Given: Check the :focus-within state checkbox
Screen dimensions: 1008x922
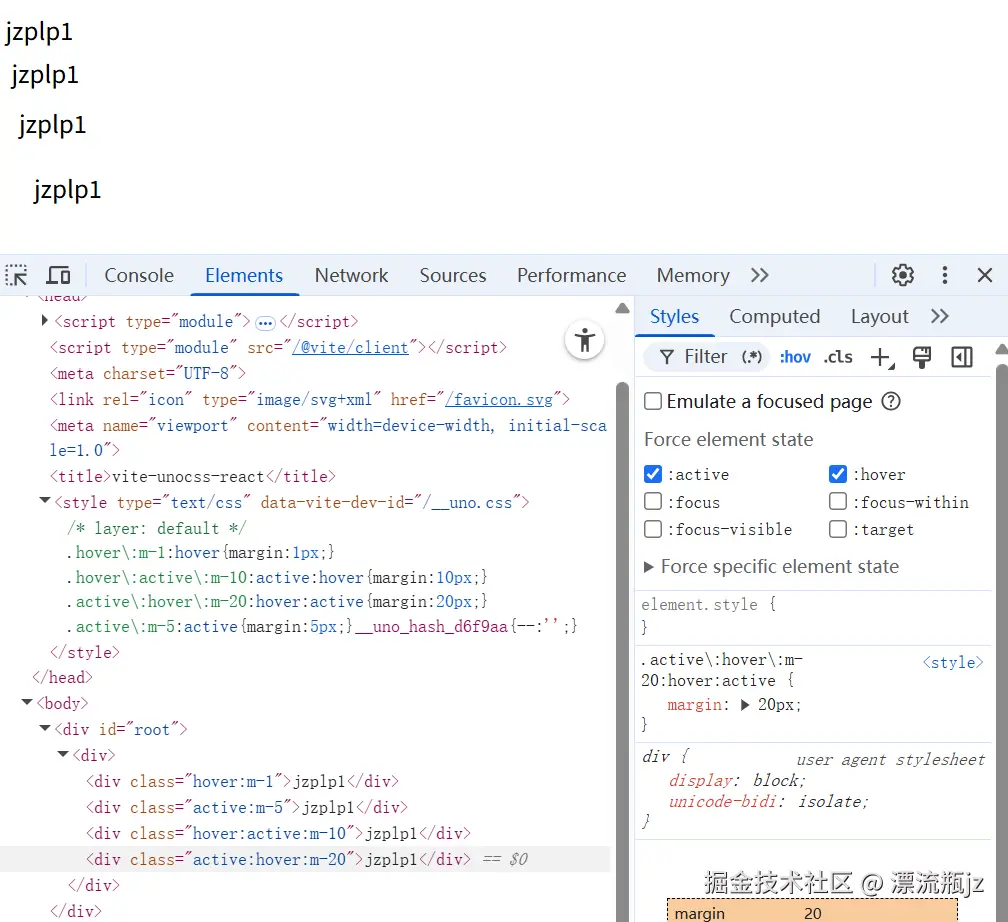Looking at the screenshot, I should [838, 502].
